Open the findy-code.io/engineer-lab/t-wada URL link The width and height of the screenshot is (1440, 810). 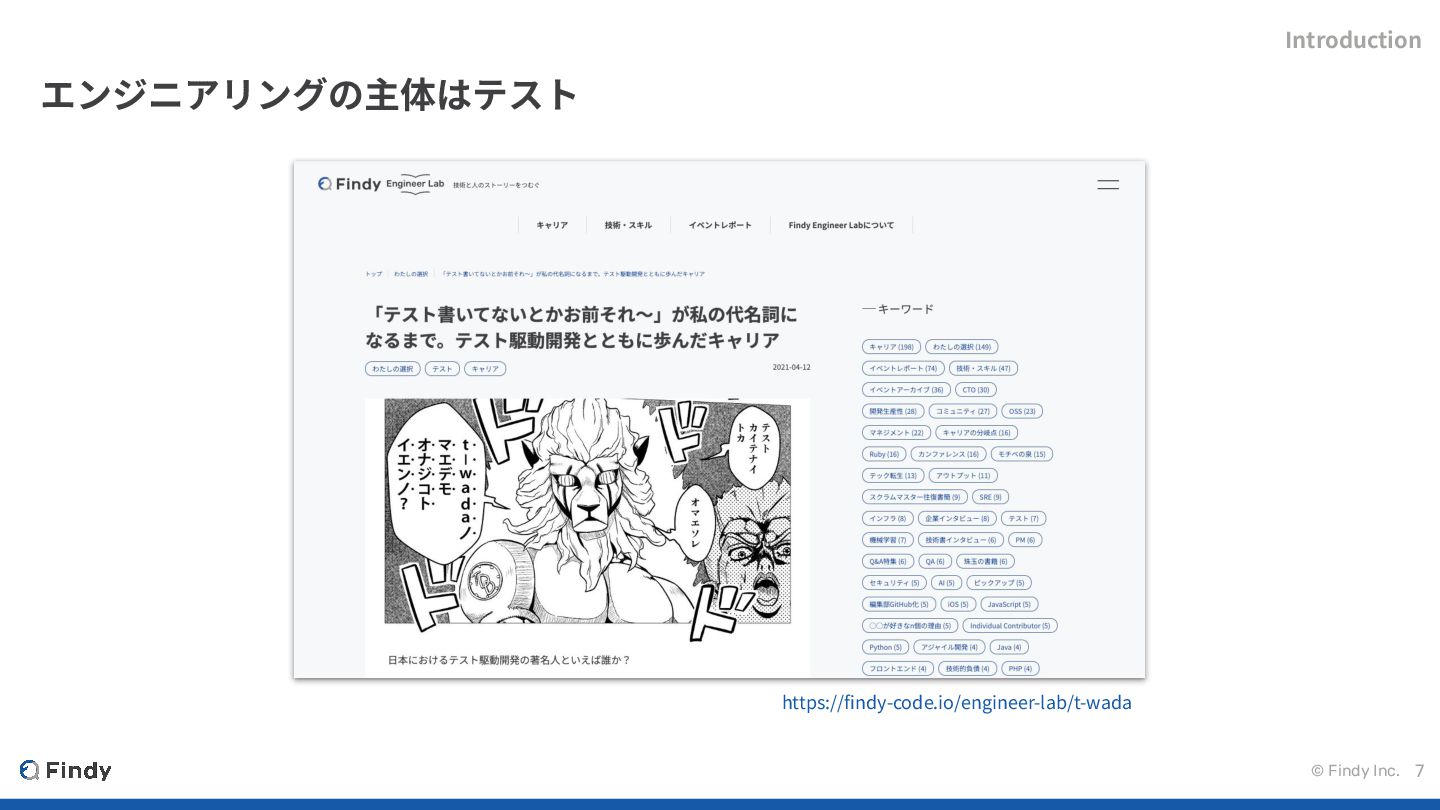(957, 702)
